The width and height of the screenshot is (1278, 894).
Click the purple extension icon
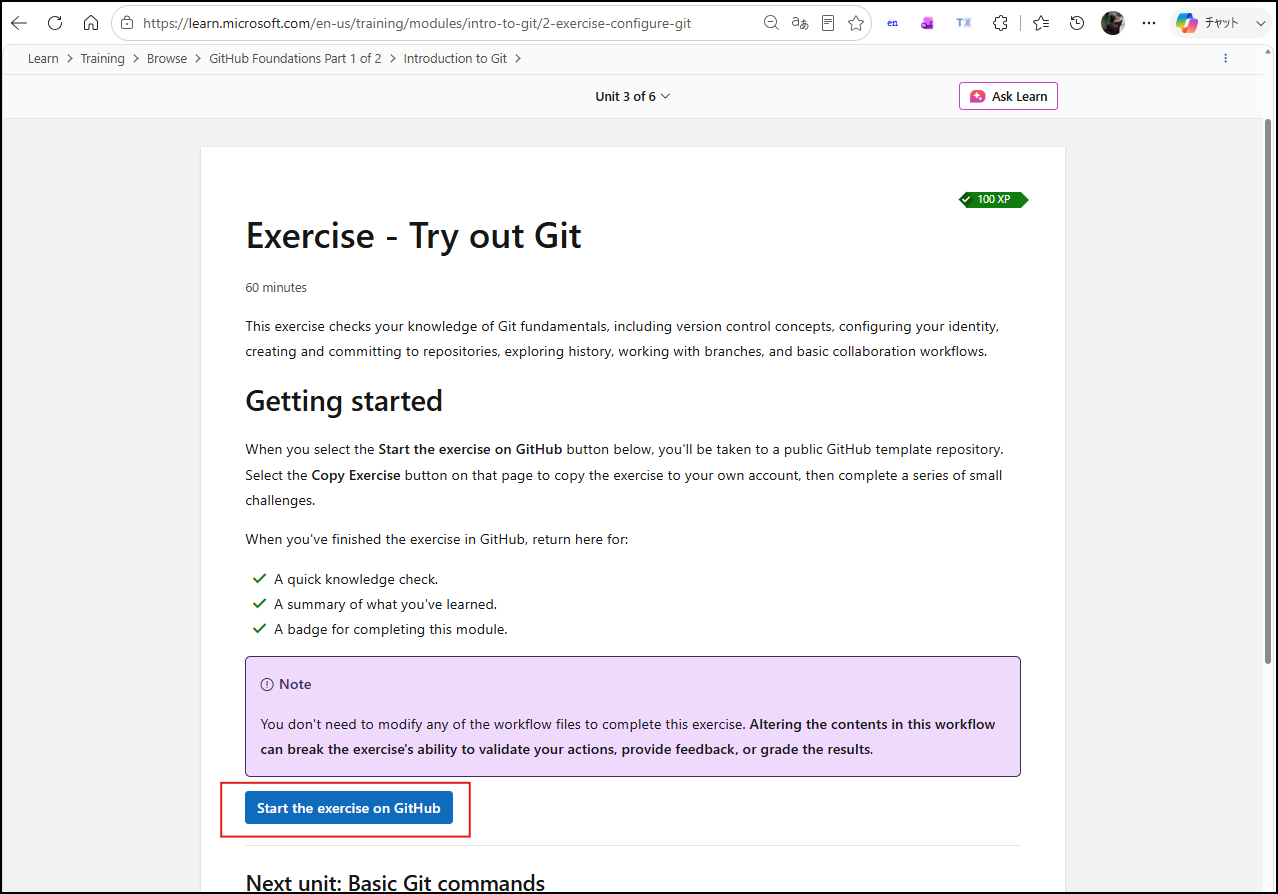point(927,23)
